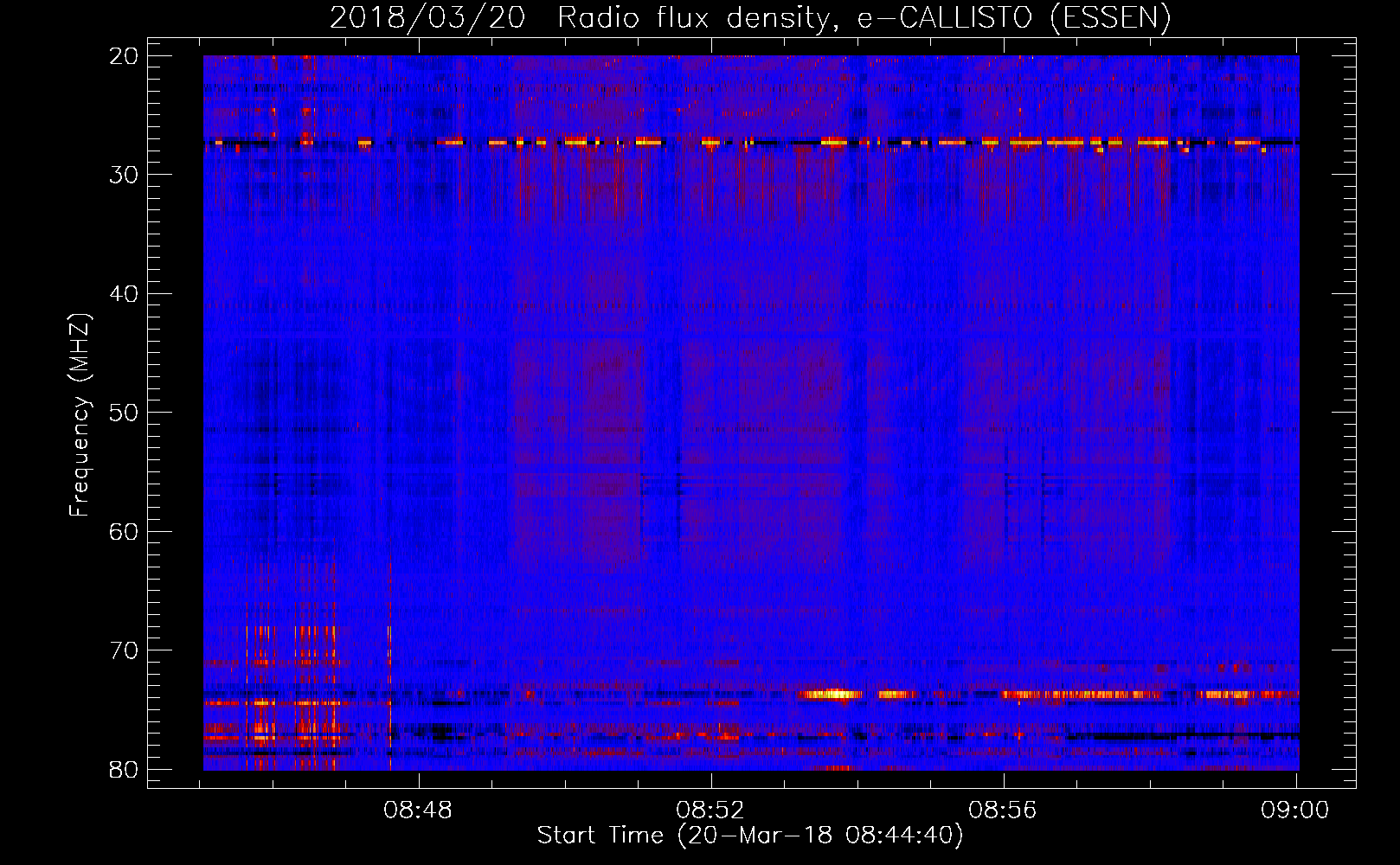The image size is (1400, 865).
Task: Click the 'Frequency (MHZ)' axis label
Action: [79, 415]
